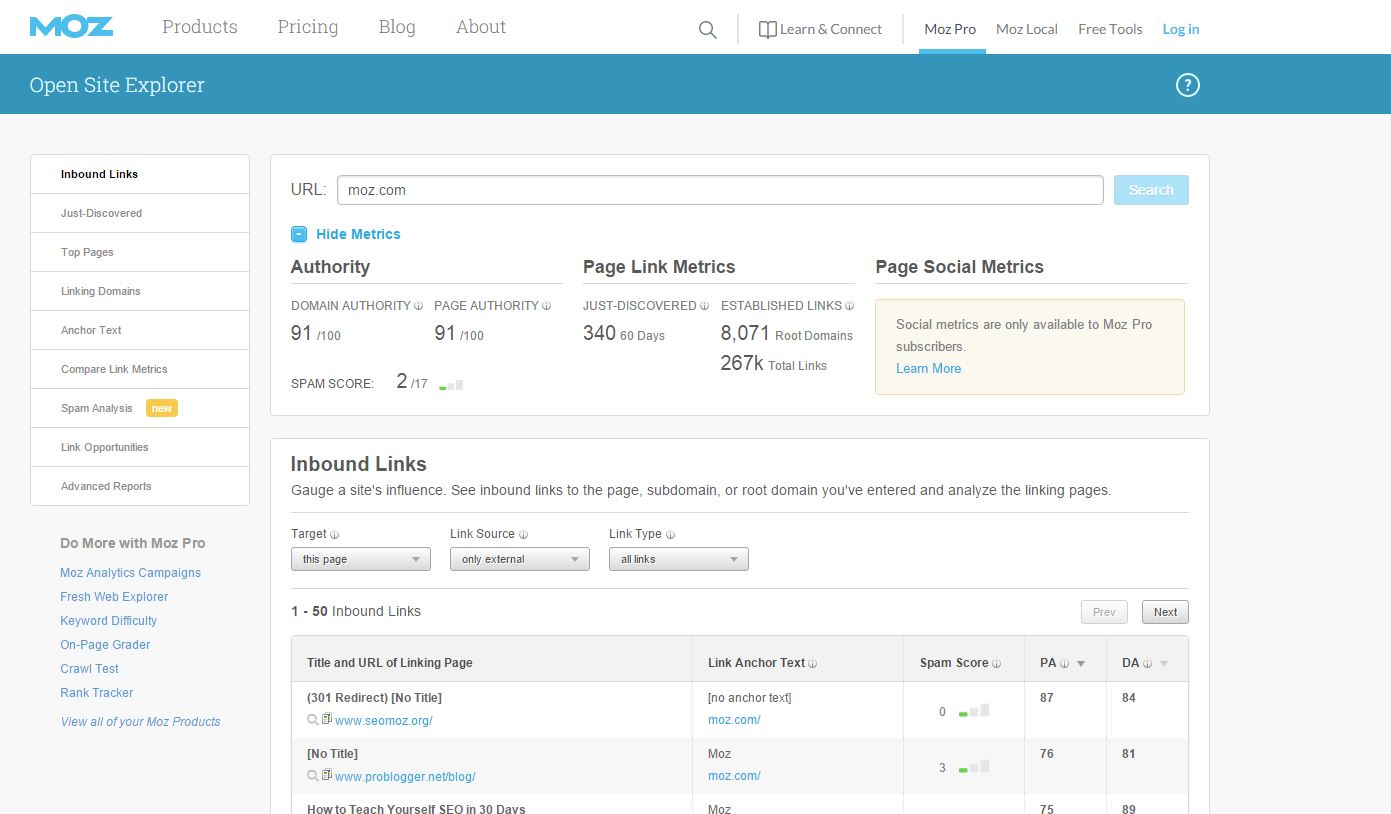Select the Moz Pro tab
1391x814 pixels.
(x=950, y=29)
